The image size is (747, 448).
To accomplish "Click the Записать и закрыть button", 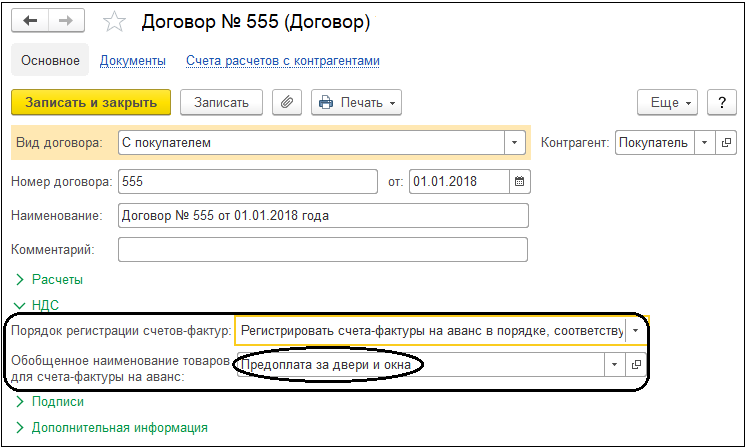I will click(x=91, y=102).
